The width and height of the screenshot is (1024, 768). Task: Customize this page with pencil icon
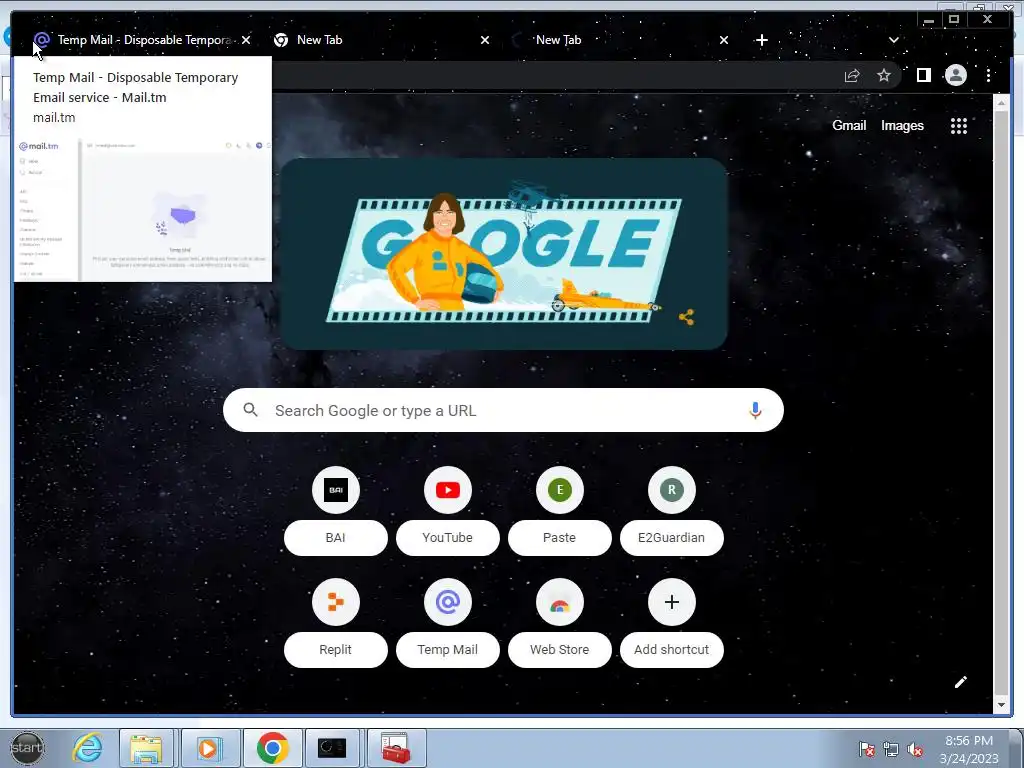pos(961,682)
